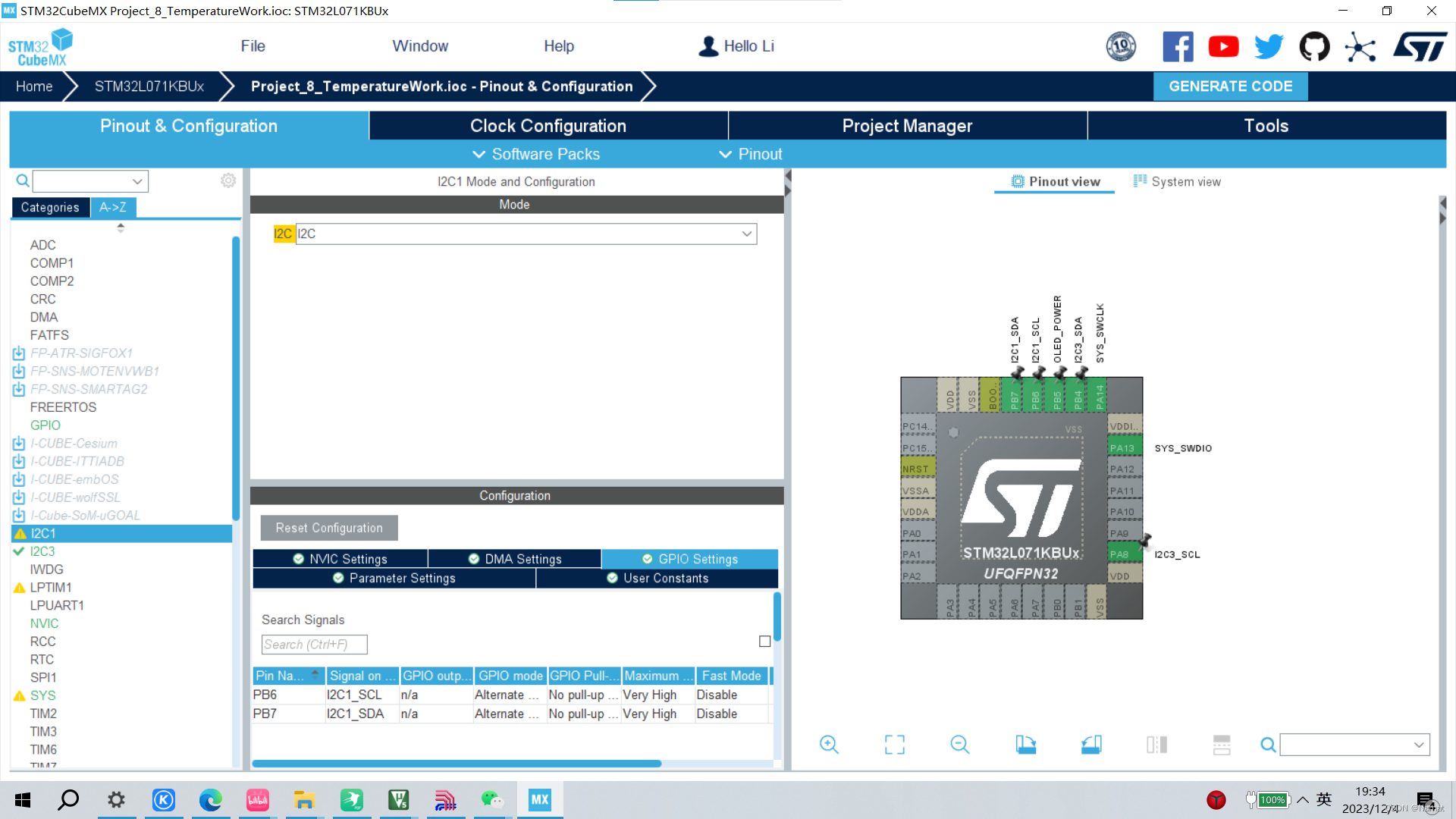Click the peripheral search magnifier icon
The image size is (1456, 819).
pyautogui.click(x=23, y=180)
